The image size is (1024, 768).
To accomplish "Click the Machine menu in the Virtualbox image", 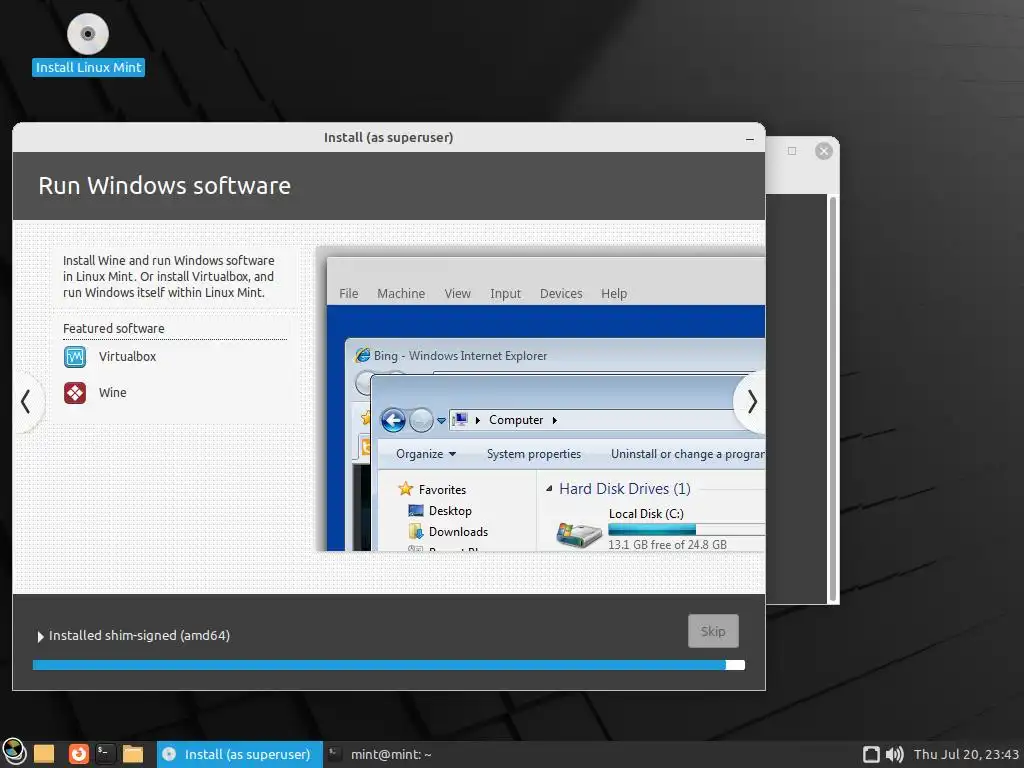I will pyautogui.click(x=401, y=294).
